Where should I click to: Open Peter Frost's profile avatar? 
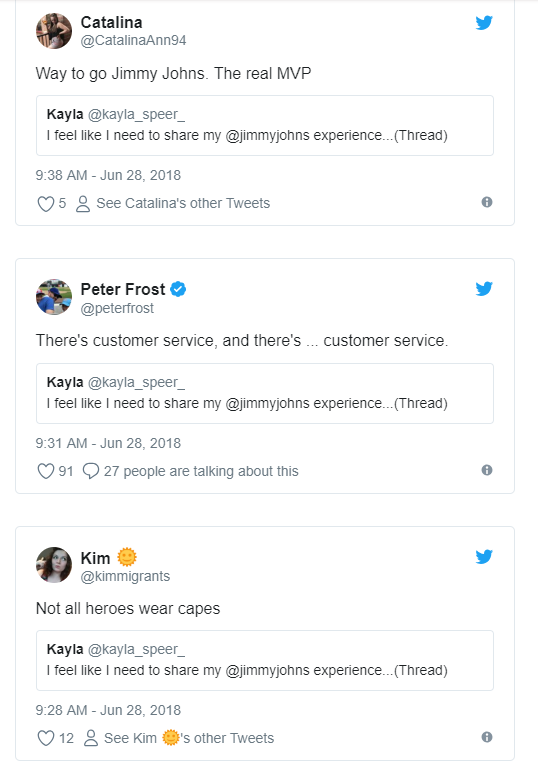(x=54, y=297)
